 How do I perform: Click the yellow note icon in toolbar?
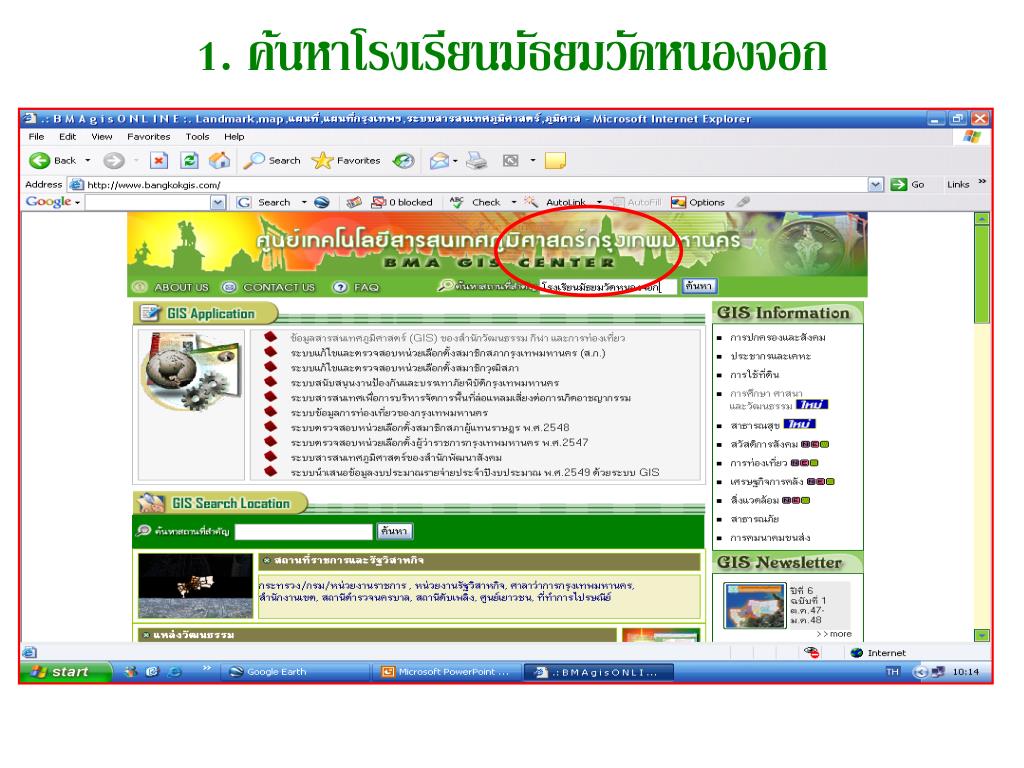[x=555, y=161]
